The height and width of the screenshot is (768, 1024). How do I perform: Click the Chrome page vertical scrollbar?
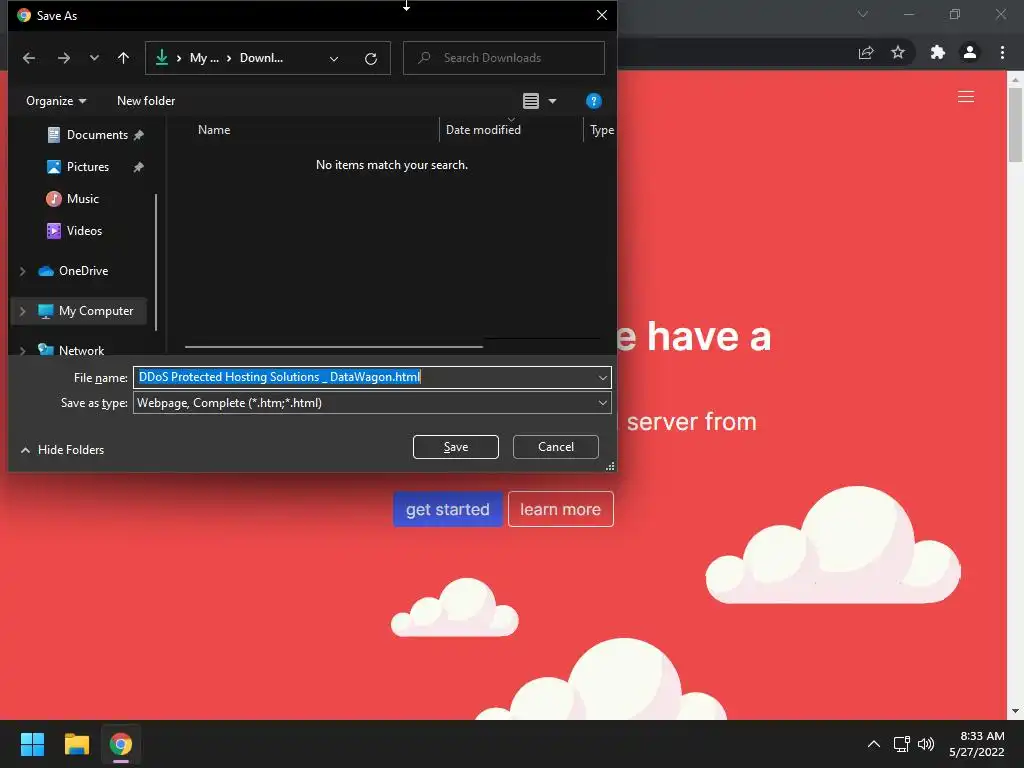pos(1016,124)
